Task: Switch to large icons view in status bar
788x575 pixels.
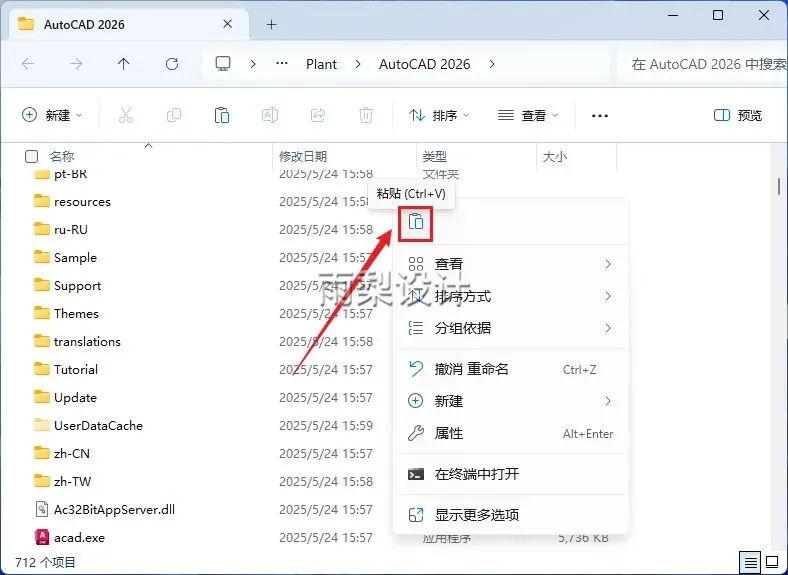Action: (772, 561)
